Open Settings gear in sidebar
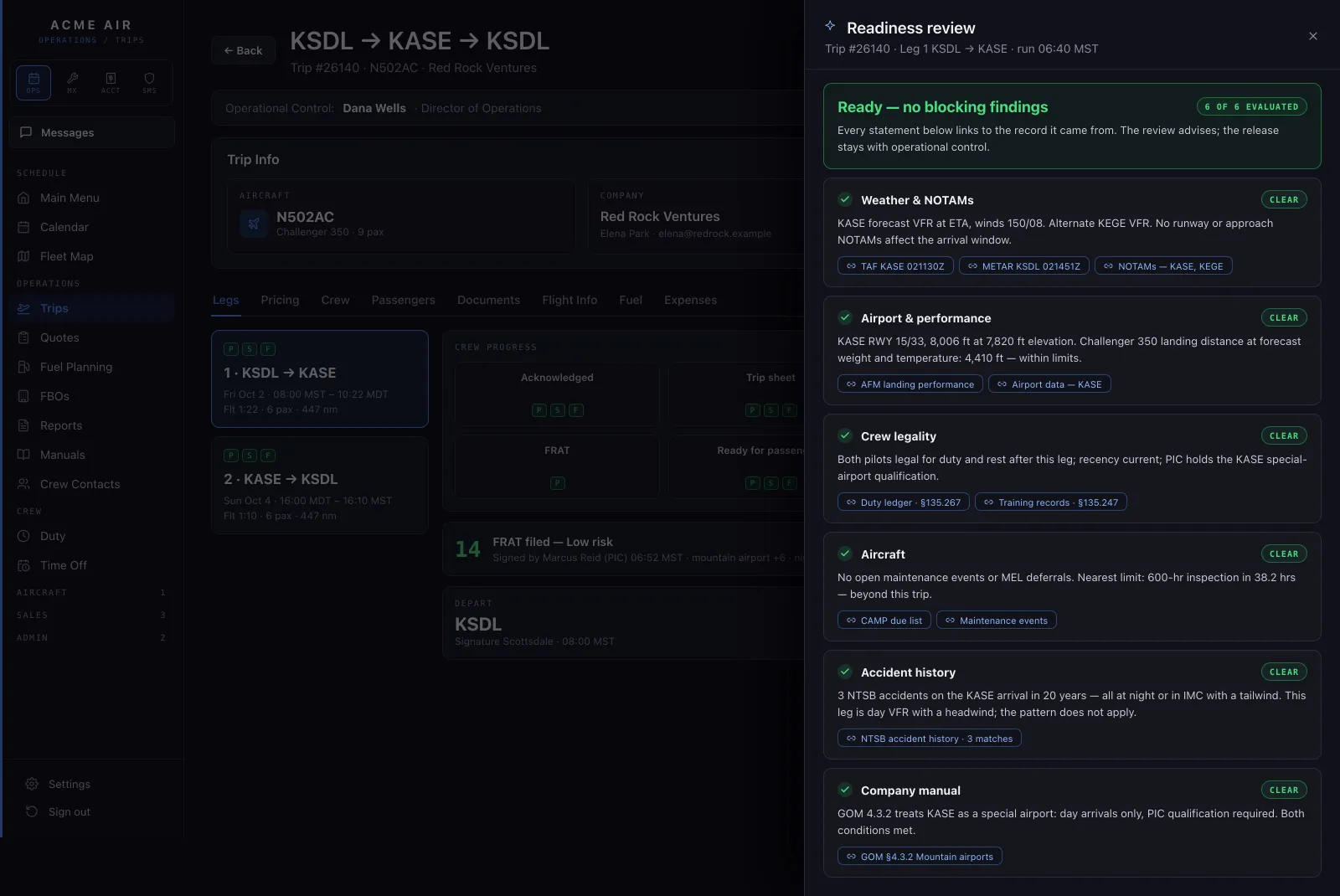Viewport: 1340px width, 896px height. [32, 784]
